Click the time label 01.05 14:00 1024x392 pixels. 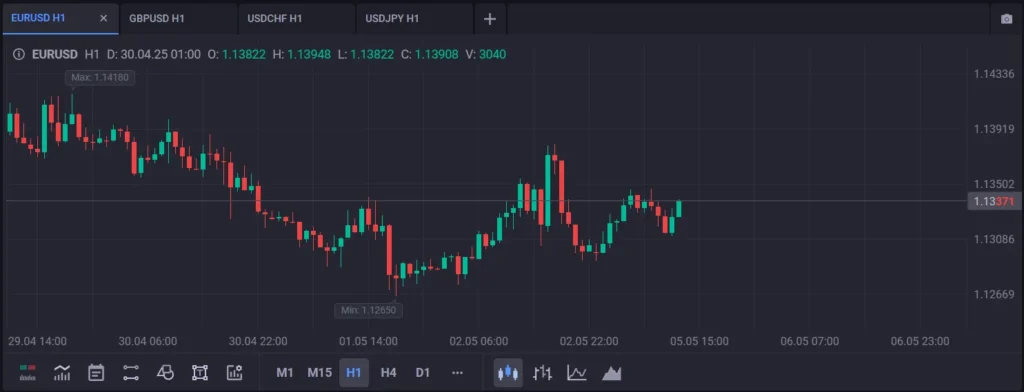point(368,341)
